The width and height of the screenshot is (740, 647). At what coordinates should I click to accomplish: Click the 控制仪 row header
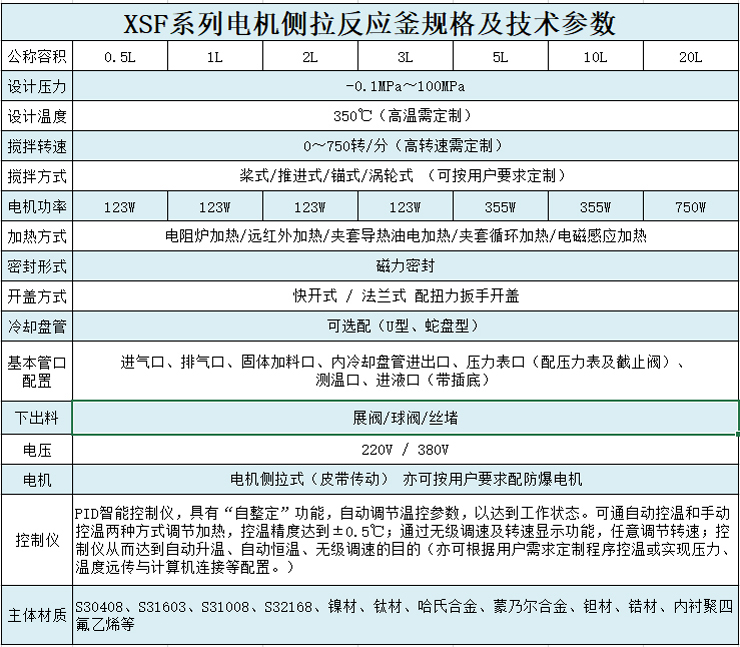[x=37, y=539]
